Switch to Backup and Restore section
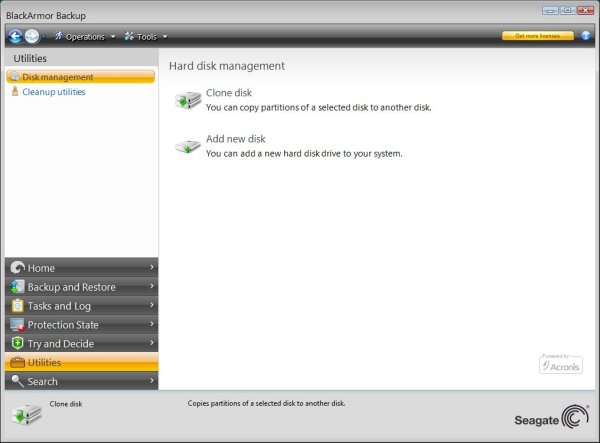The height and width of the screenshot is (443, 600). coord(82,287)
